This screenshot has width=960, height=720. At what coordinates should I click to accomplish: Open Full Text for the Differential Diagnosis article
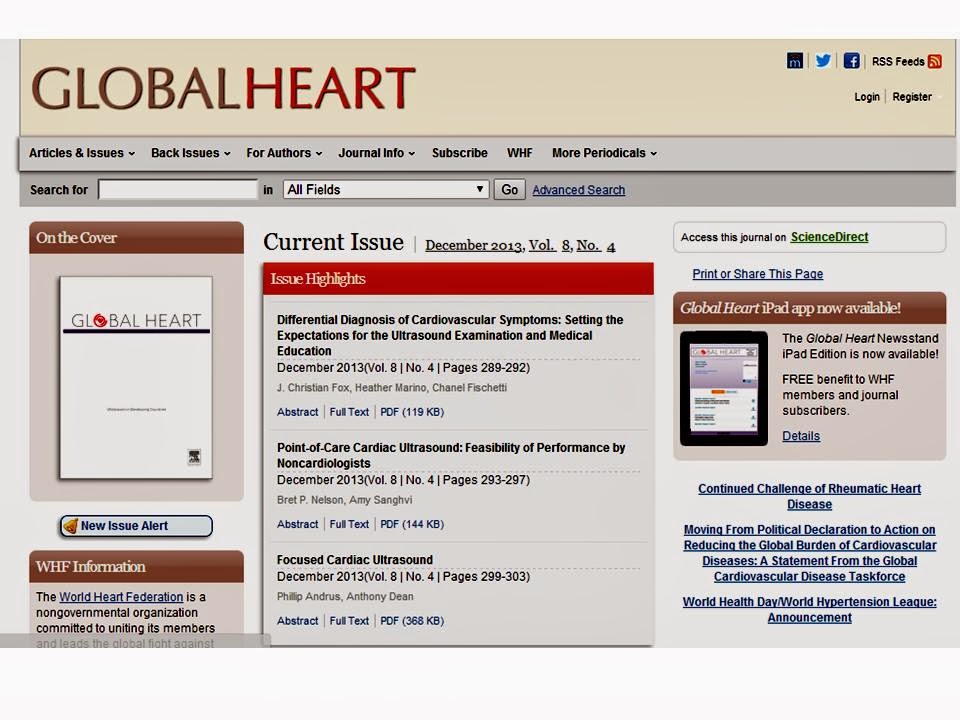[349, 412]
